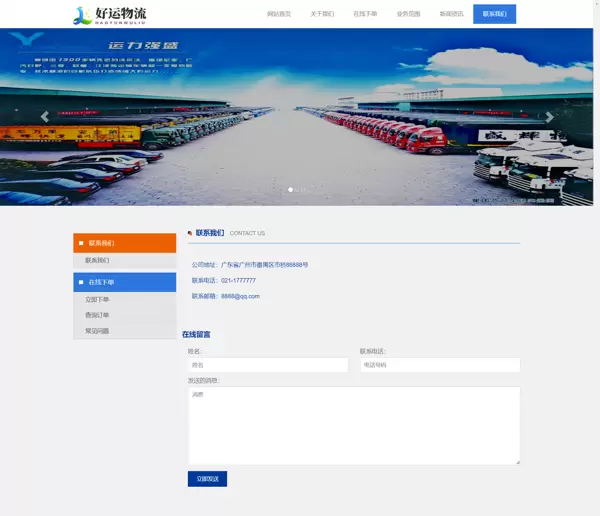
Task: Click the 好运物流 logo in header
Action: pyautogui.click(x=110, y=14)
